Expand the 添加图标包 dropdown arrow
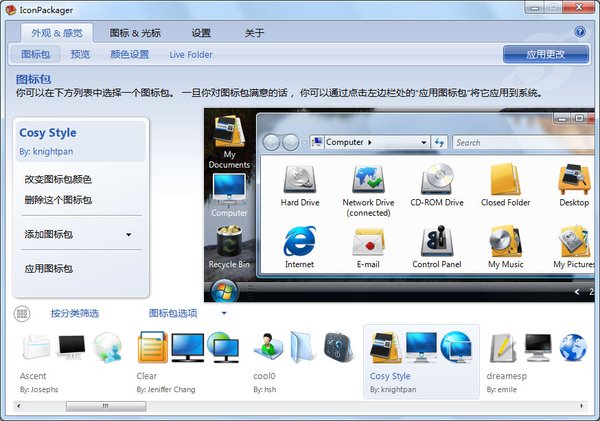This screenshot has width=600, height=421. point(129,235)
